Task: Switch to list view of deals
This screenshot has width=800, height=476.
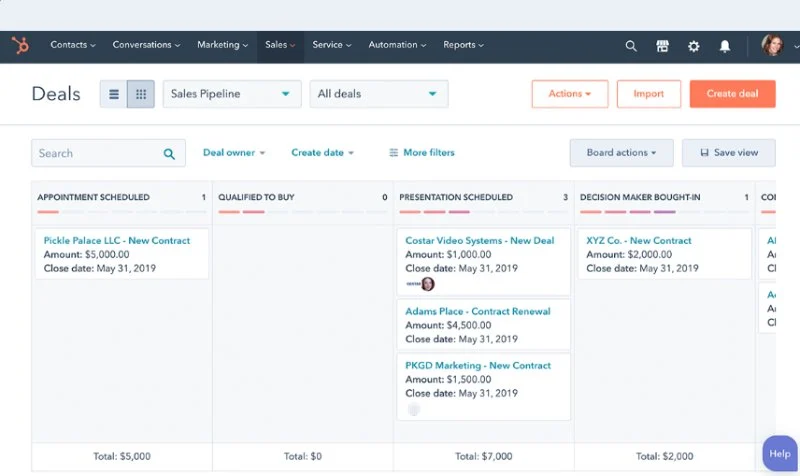Action: 114,94
